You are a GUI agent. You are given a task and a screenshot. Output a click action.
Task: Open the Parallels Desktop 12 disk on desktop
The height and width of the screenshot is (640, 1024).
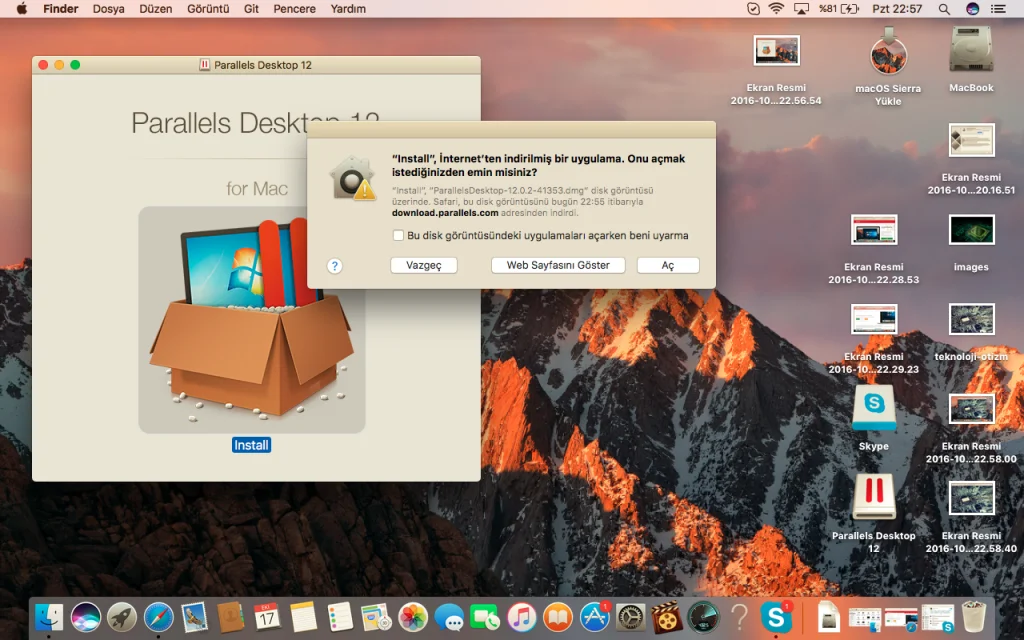(873, 498)
